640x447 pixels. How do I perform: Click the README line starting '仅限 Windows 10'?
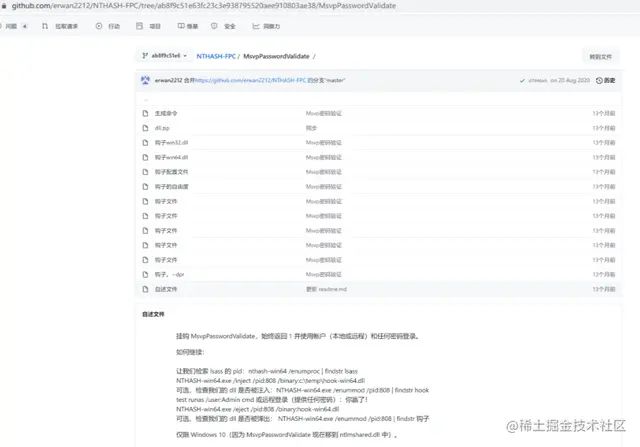tap(287, 435)
